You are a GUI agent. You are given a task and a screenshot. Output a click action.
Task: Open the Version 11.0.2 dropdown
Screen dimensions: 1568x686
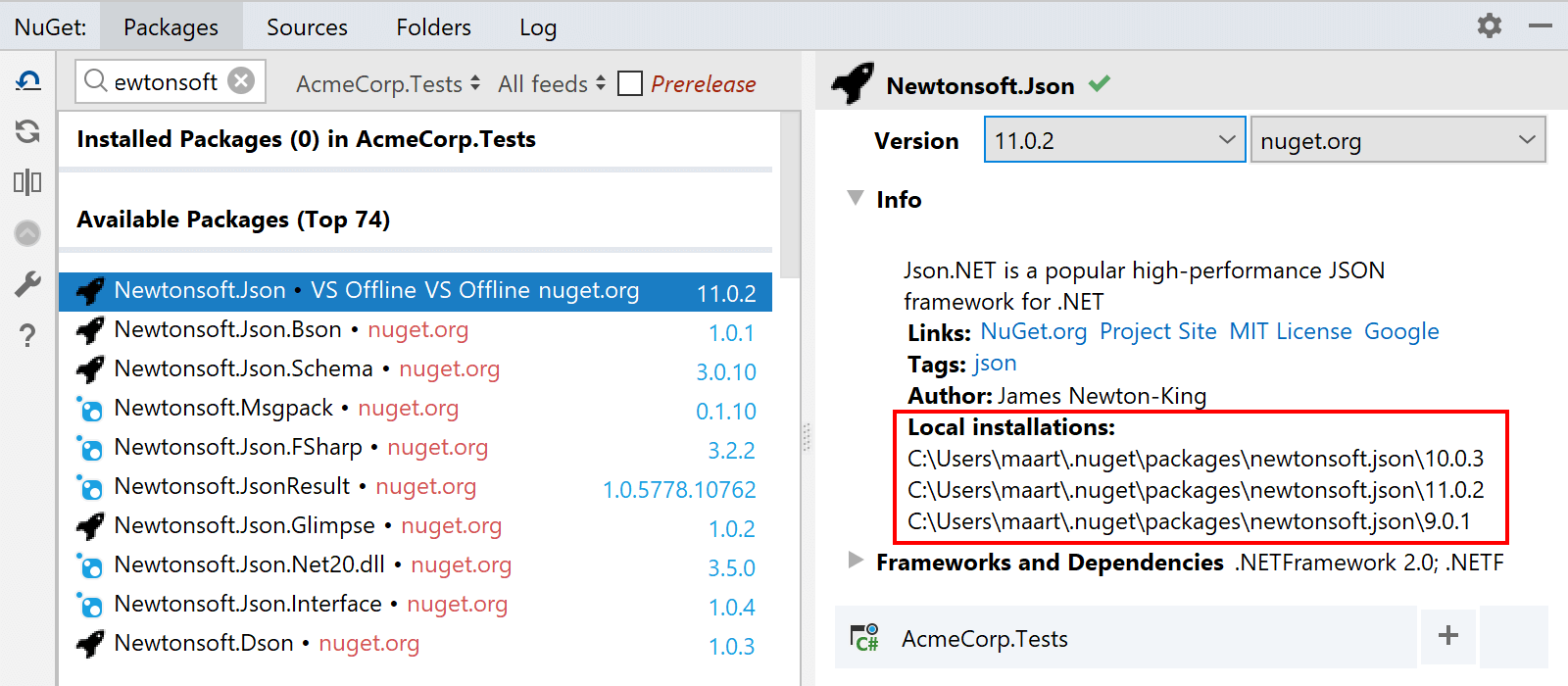point(1115,139)
